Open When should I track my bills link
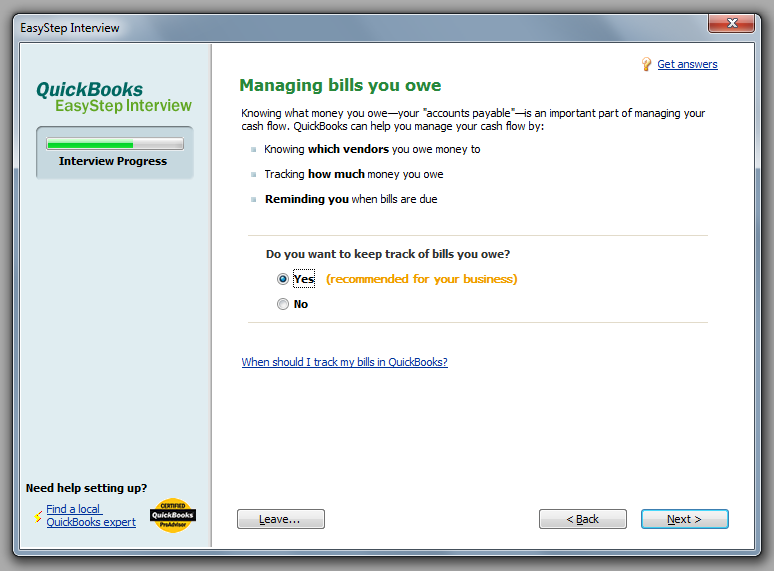The image size is (774, 571). coord(345,362)
